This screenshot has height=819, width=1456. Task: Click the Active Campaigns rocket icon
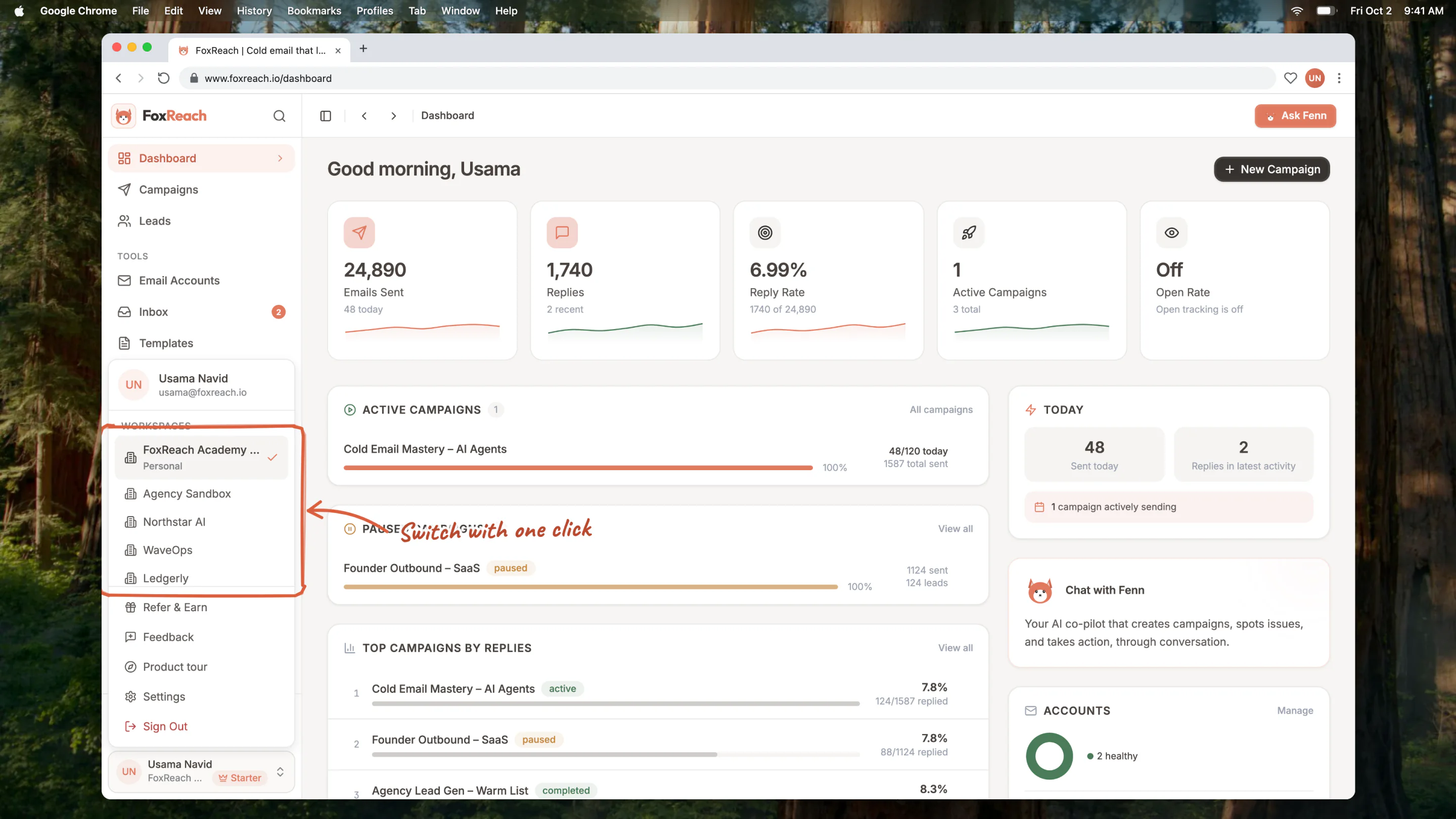point(968,233)
